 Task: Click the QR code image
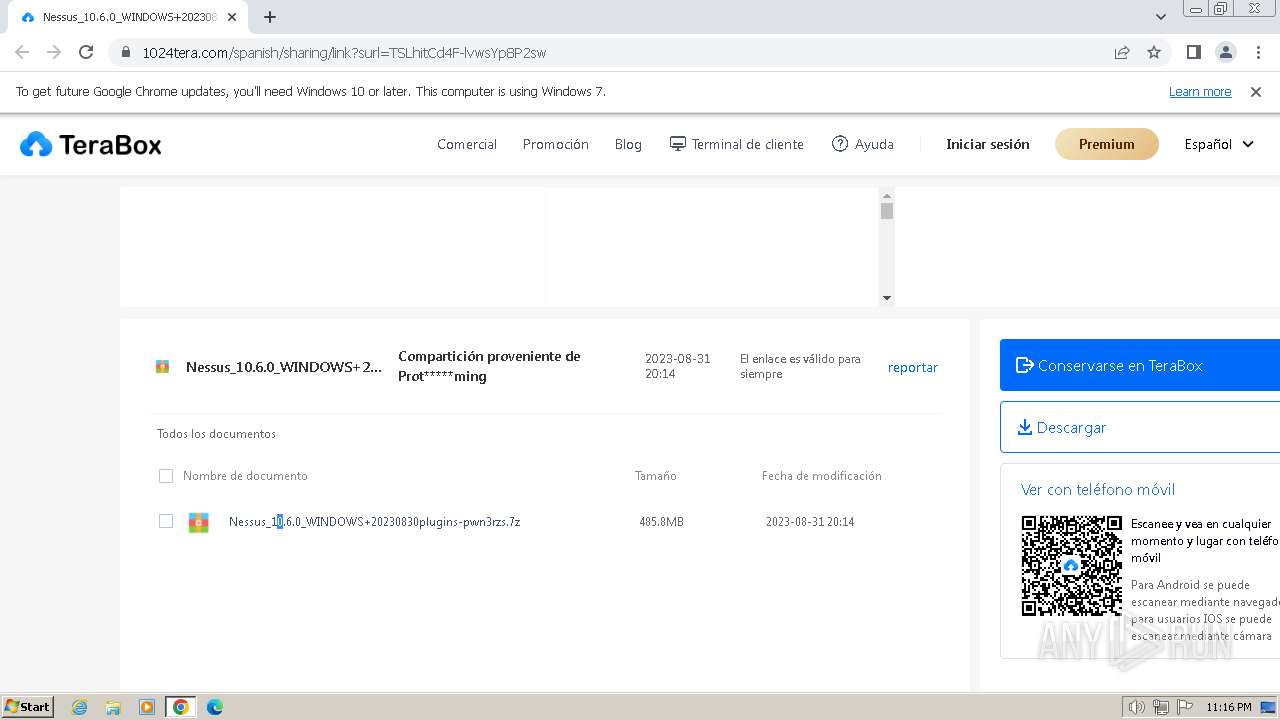click(1072, 566)
